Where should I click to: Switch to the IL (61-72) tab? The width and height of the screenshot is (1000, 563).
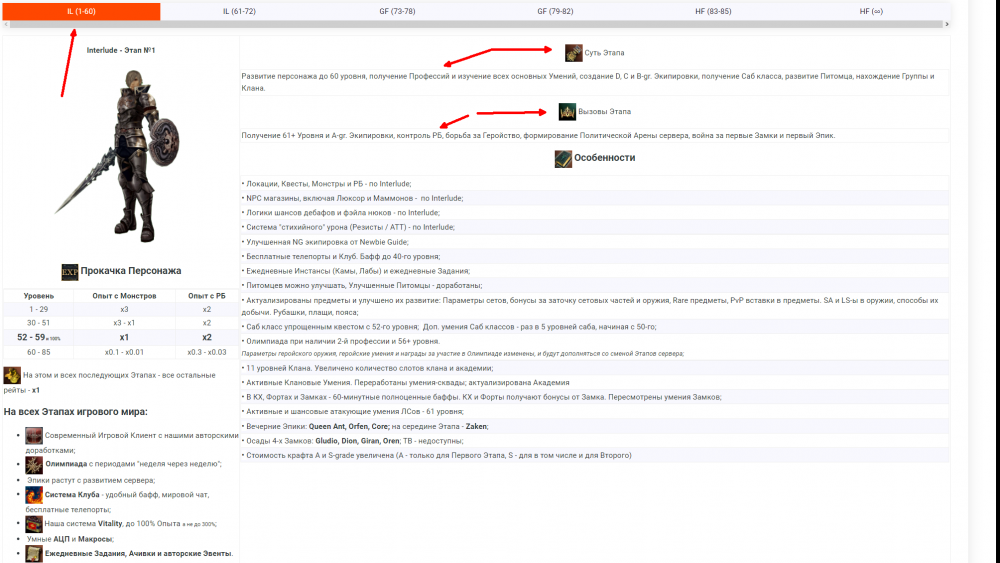[240, 11]
